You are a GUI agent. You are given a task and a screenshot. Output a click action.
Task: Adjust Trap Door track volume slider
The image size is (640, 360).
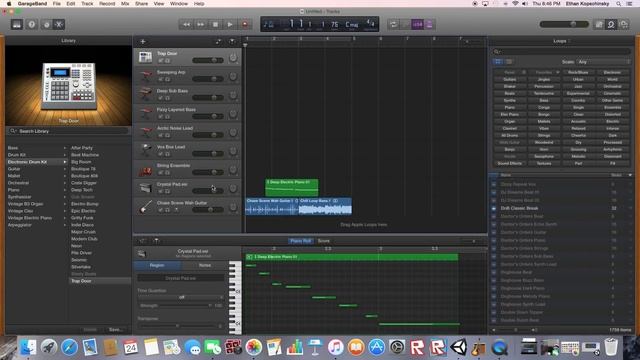pyautogui.click(x=208, y=60)
